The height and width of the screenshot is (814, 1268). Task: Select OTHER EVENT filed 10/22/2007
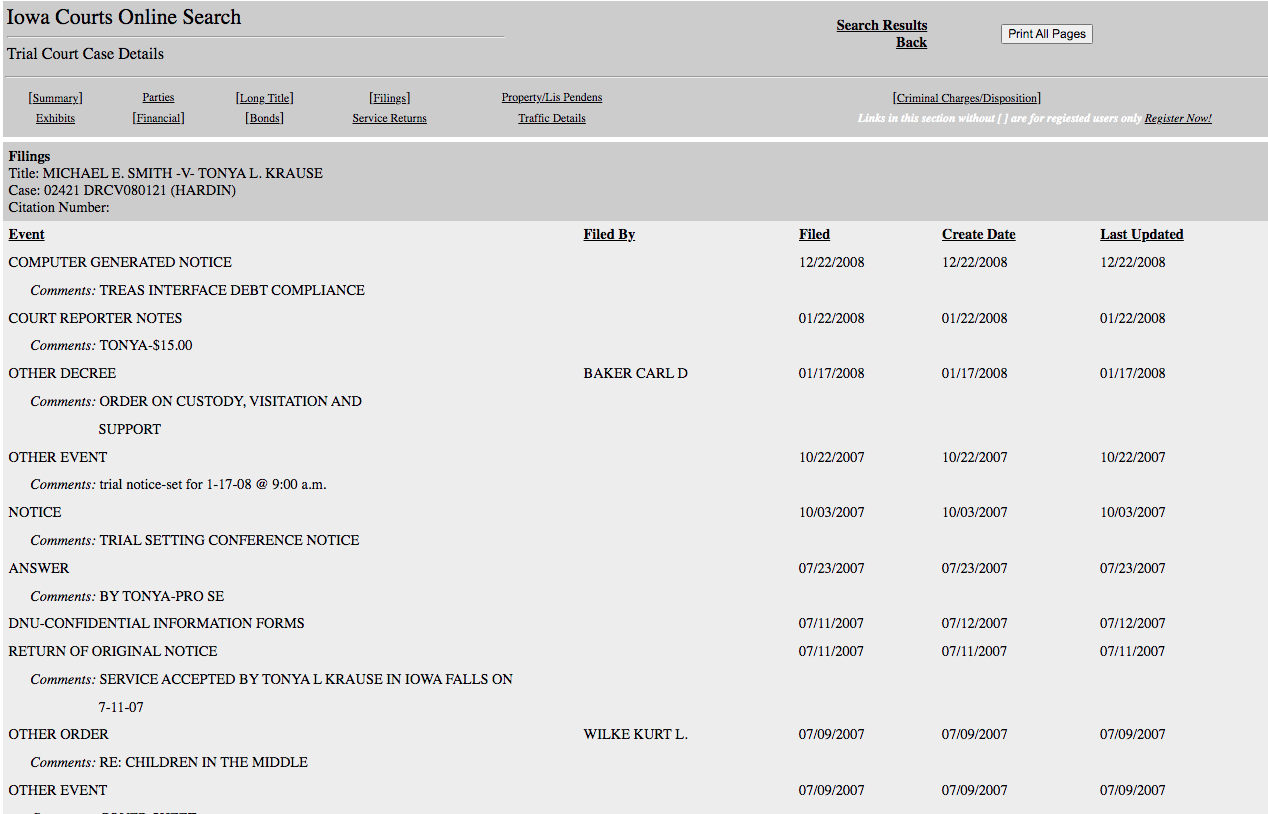pyautogui.click(x=58, y=457)
